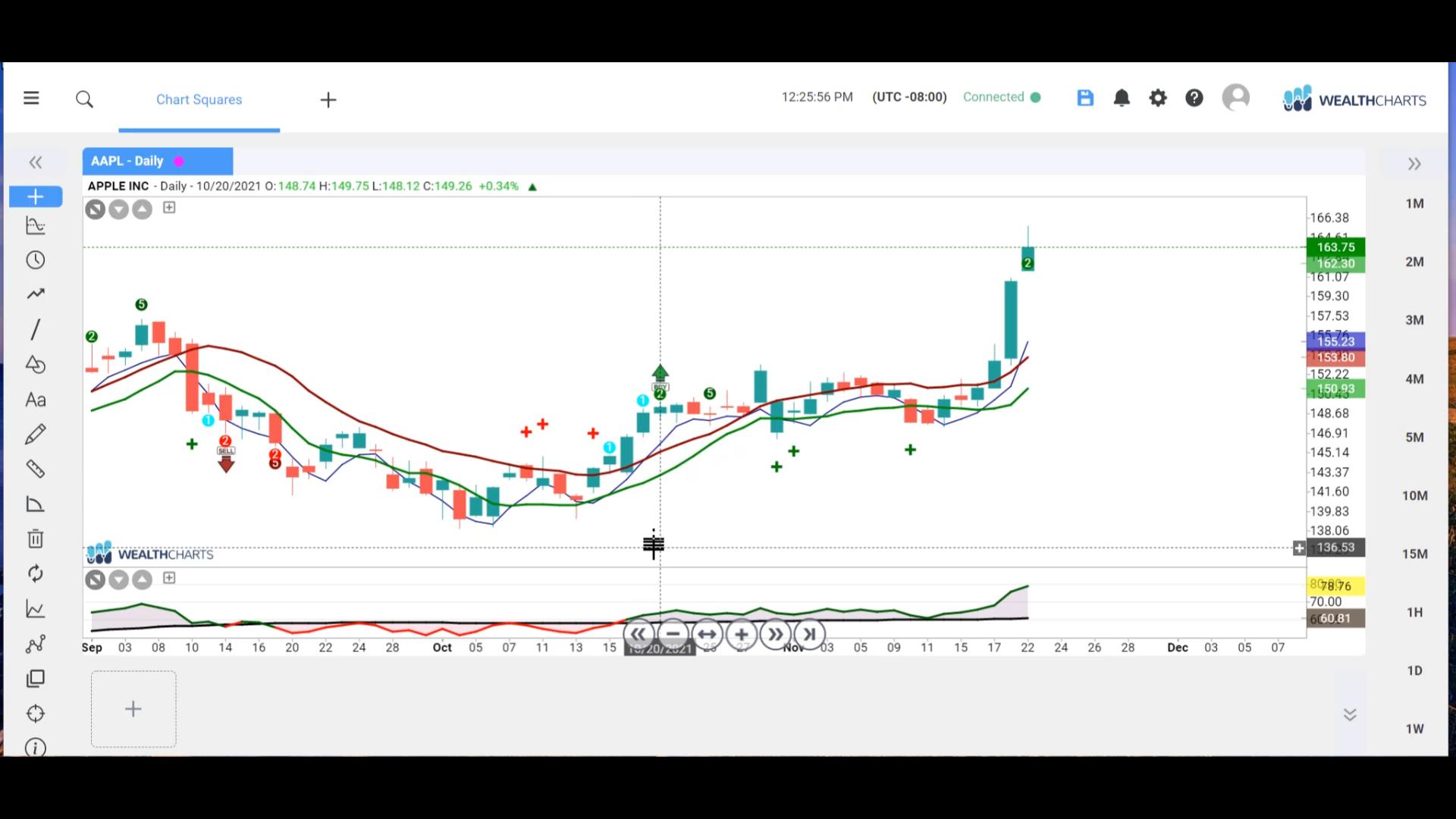Move the price pane down

[118, 209]
